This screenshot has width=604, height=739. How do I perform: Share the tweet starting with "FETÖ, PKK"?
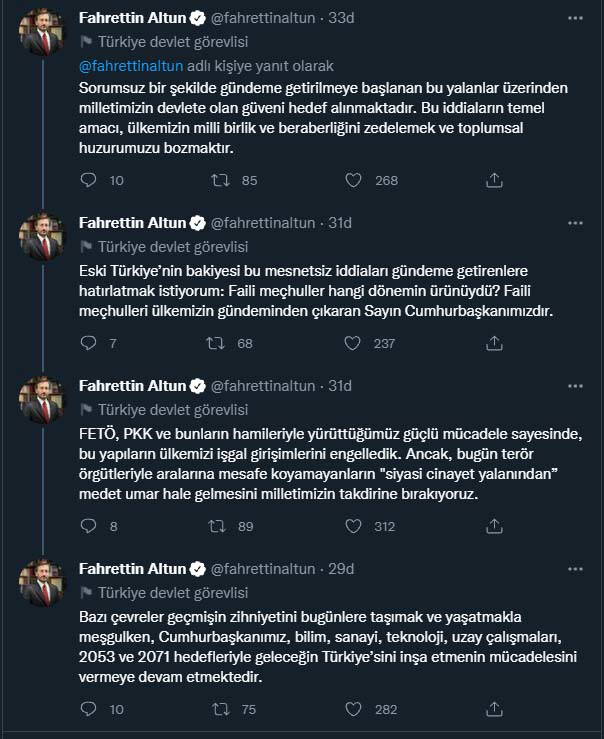coord(493,526)
